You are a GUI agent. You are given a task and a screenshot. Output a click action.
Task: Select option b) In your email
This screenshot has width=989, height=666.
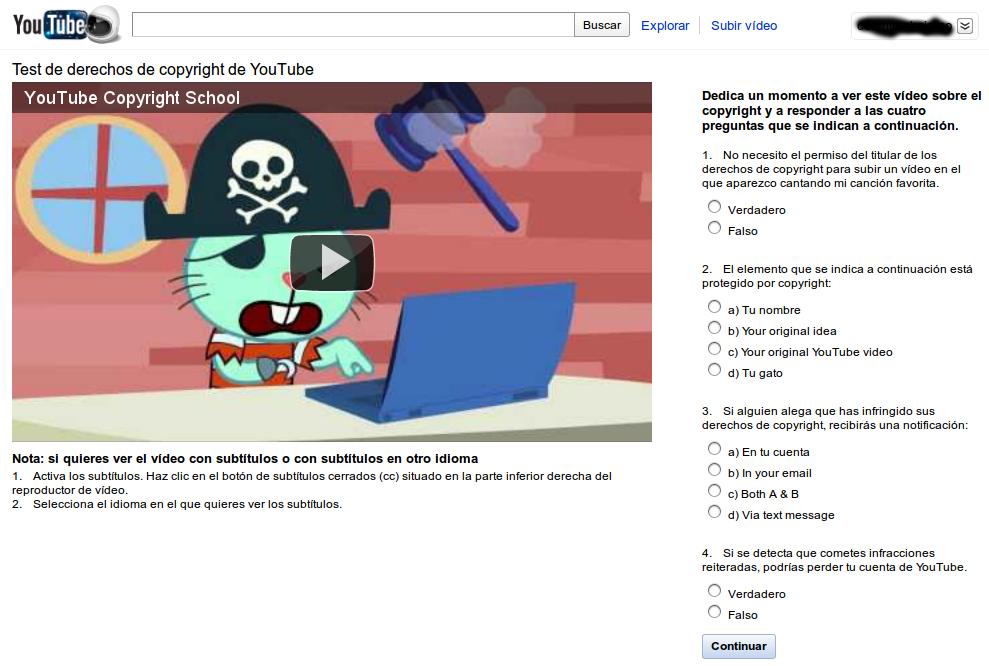click(714, 470)
